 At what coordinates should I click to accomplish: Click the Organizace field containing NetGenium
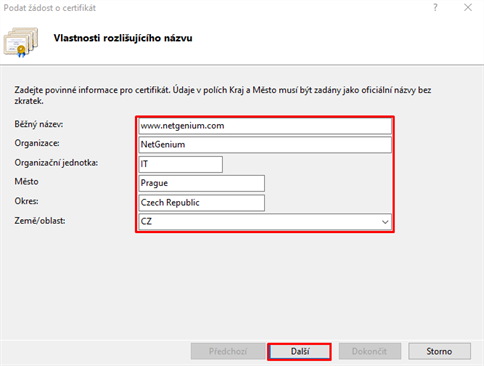pyautogui.click(x=265, y=145)
